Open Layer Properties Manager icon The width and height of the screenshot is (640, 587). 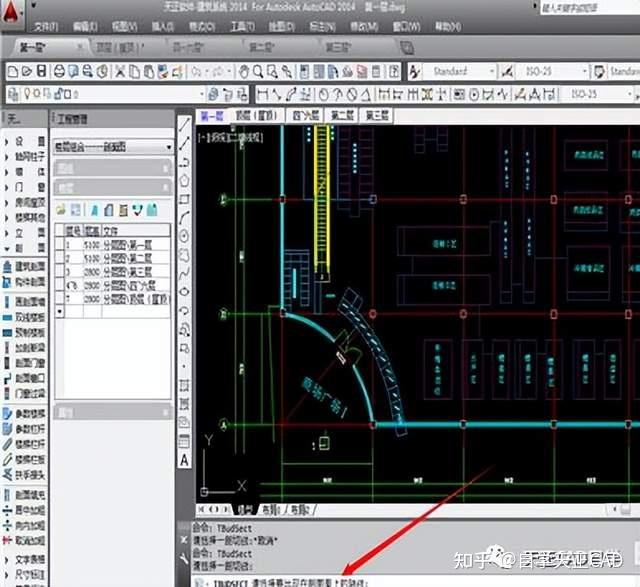(x=13, y=94)
